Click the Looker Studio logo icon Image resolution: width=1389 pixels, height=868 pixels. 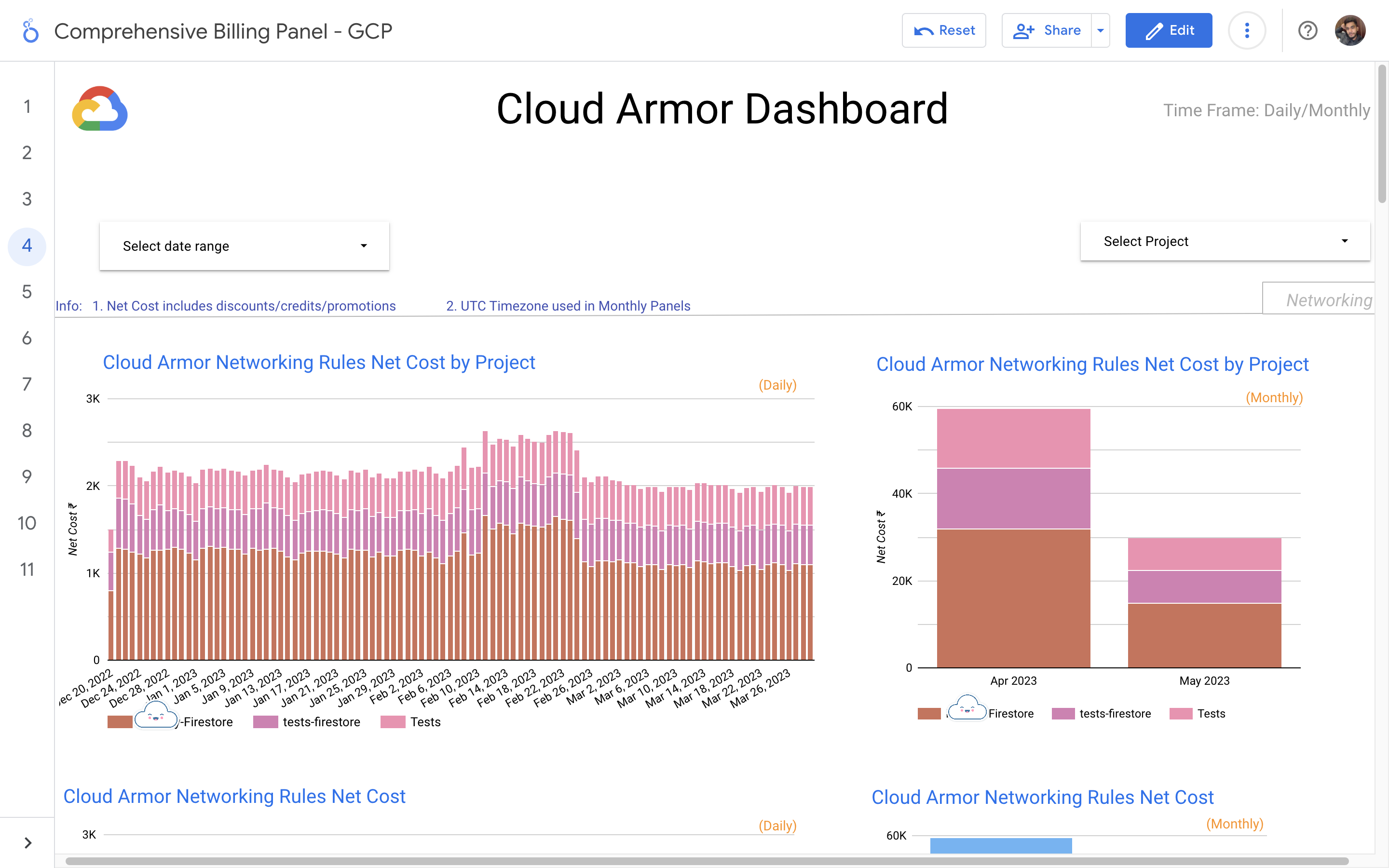[x=30, y=31]
